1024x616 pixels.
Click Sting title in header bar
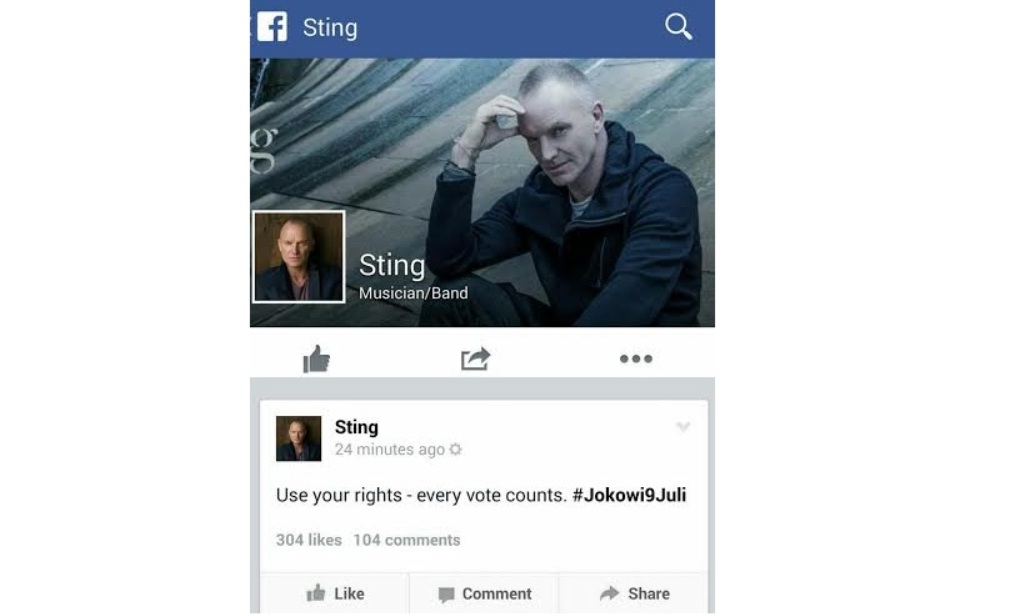click(330, 28)
